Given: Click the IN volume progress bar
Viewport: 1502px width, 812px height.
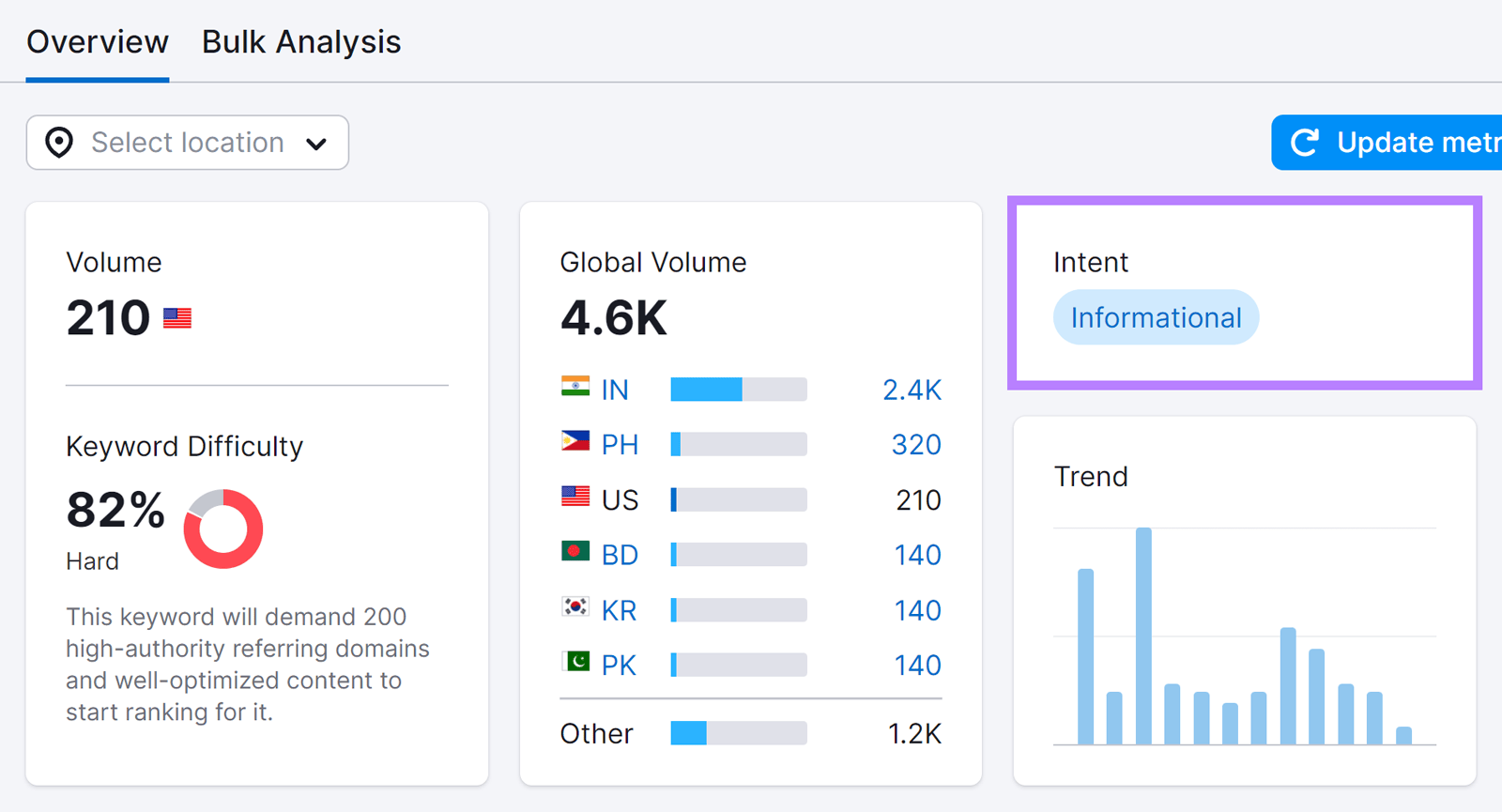Looking at the screenshot, I should [x=739, y=390].
